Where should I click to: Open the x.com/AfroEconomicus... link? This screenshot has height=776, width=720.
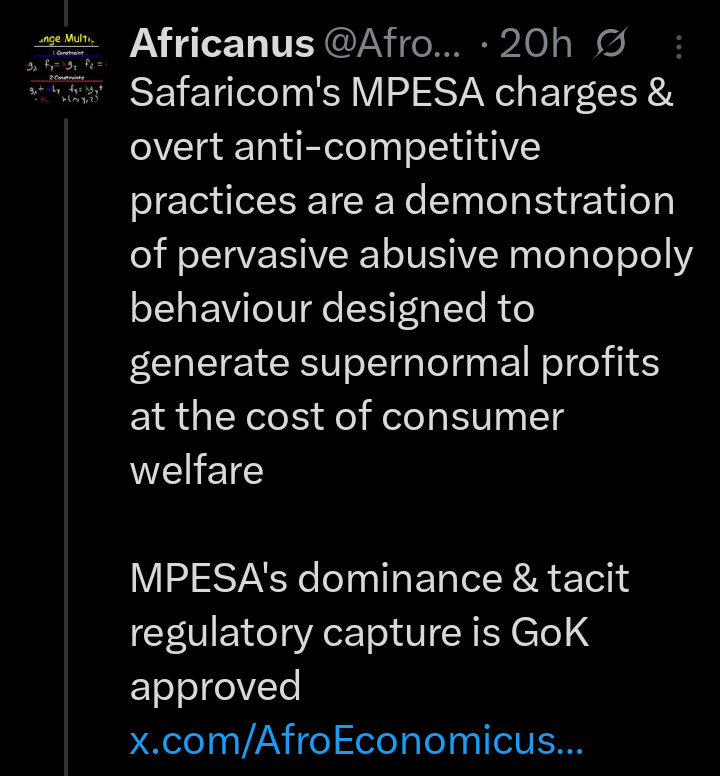pyautogui.click(x=356, y=741)
